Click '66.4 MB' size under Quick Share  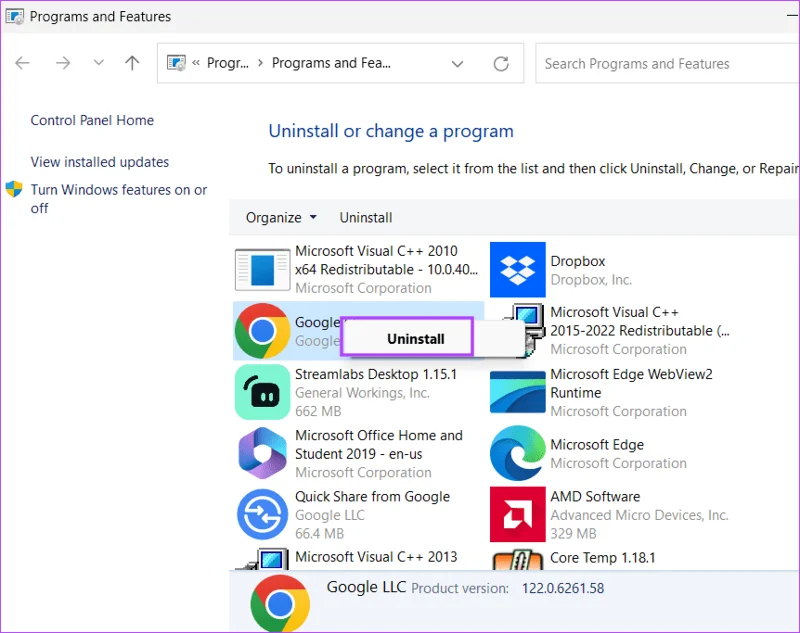tap(319, 534)
